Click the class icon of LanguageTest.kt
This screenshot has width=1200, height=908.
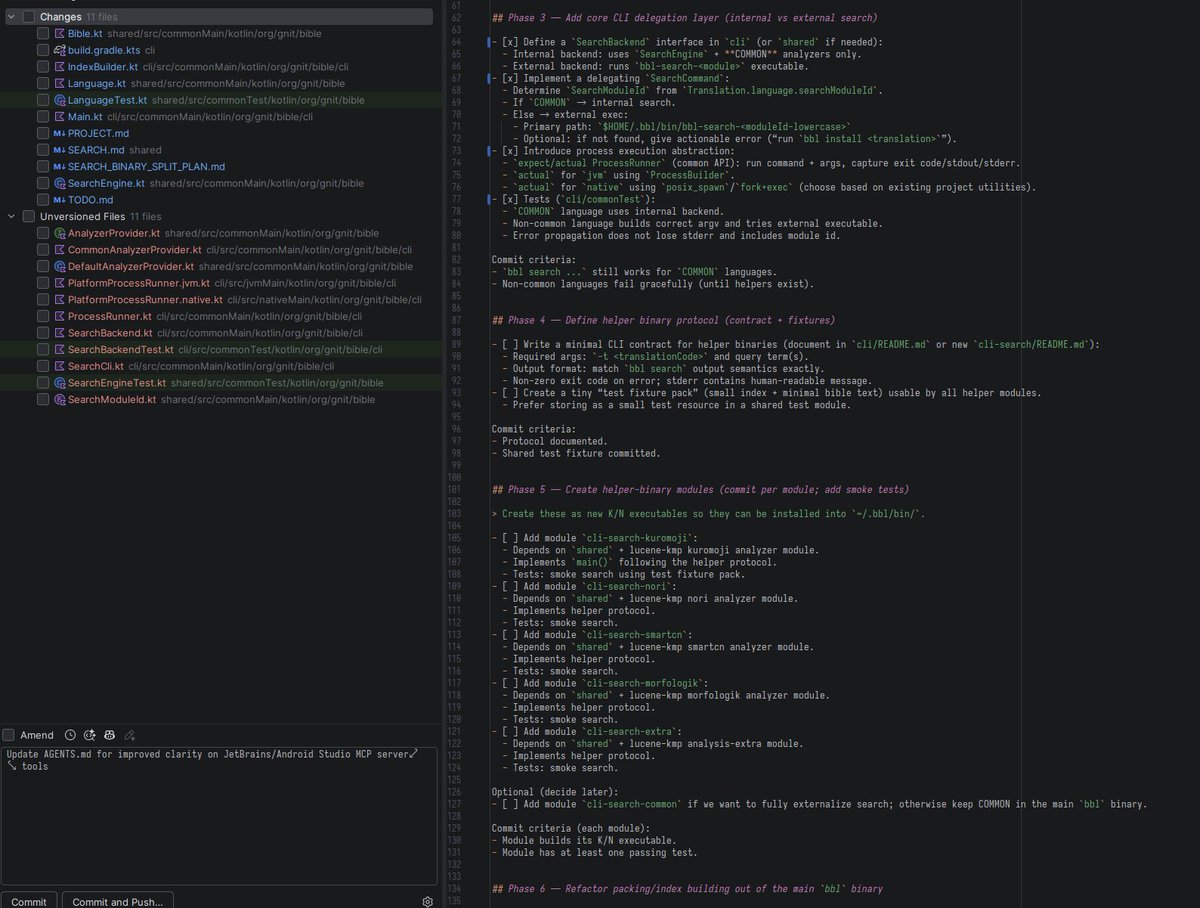pyautogui.click(x=60, y=100)
